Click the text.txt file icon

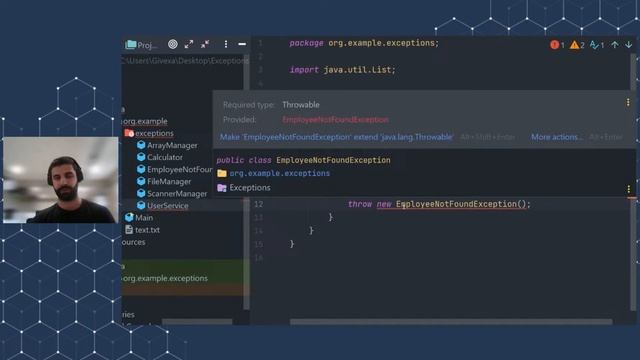[x=129, y=229]
